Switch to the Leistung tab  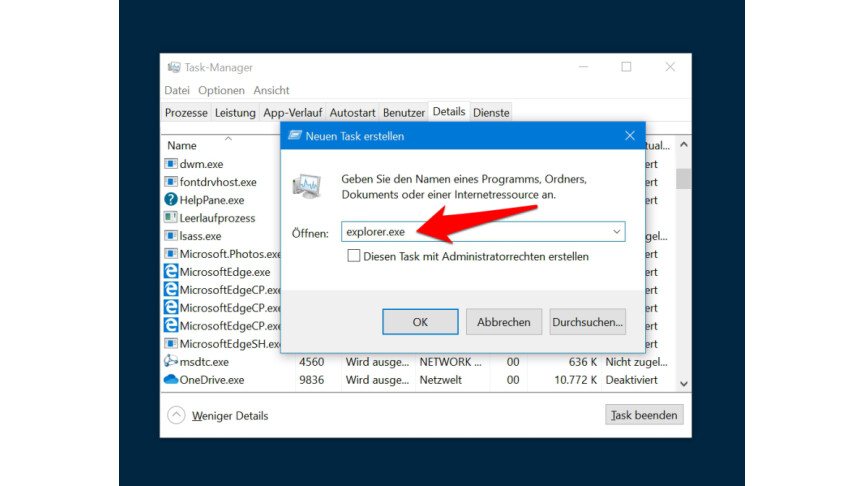click(x=235, y=113)
